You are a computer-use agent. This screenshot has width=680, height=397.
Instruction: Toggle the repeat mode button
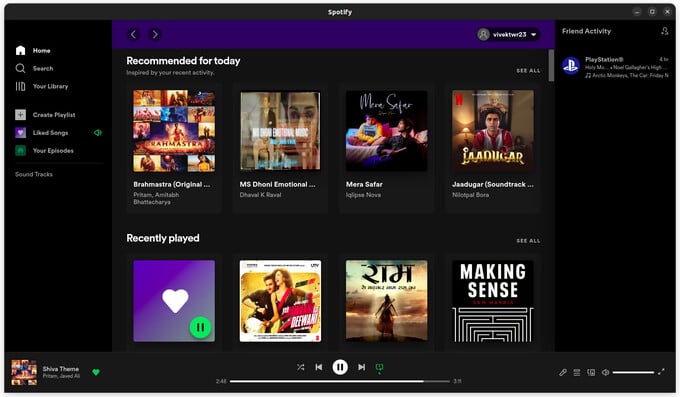pyautogui.click(x=379, y=367)
